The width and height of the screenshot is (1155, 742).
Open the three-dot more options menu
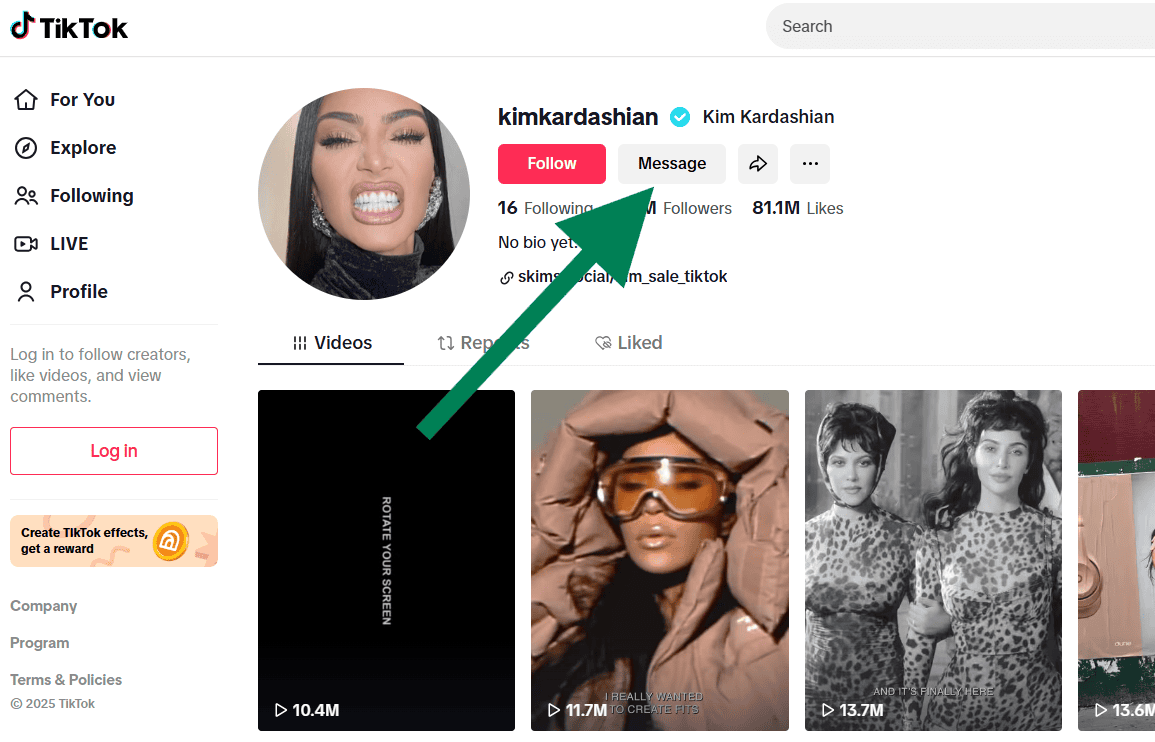pos(810,164)
